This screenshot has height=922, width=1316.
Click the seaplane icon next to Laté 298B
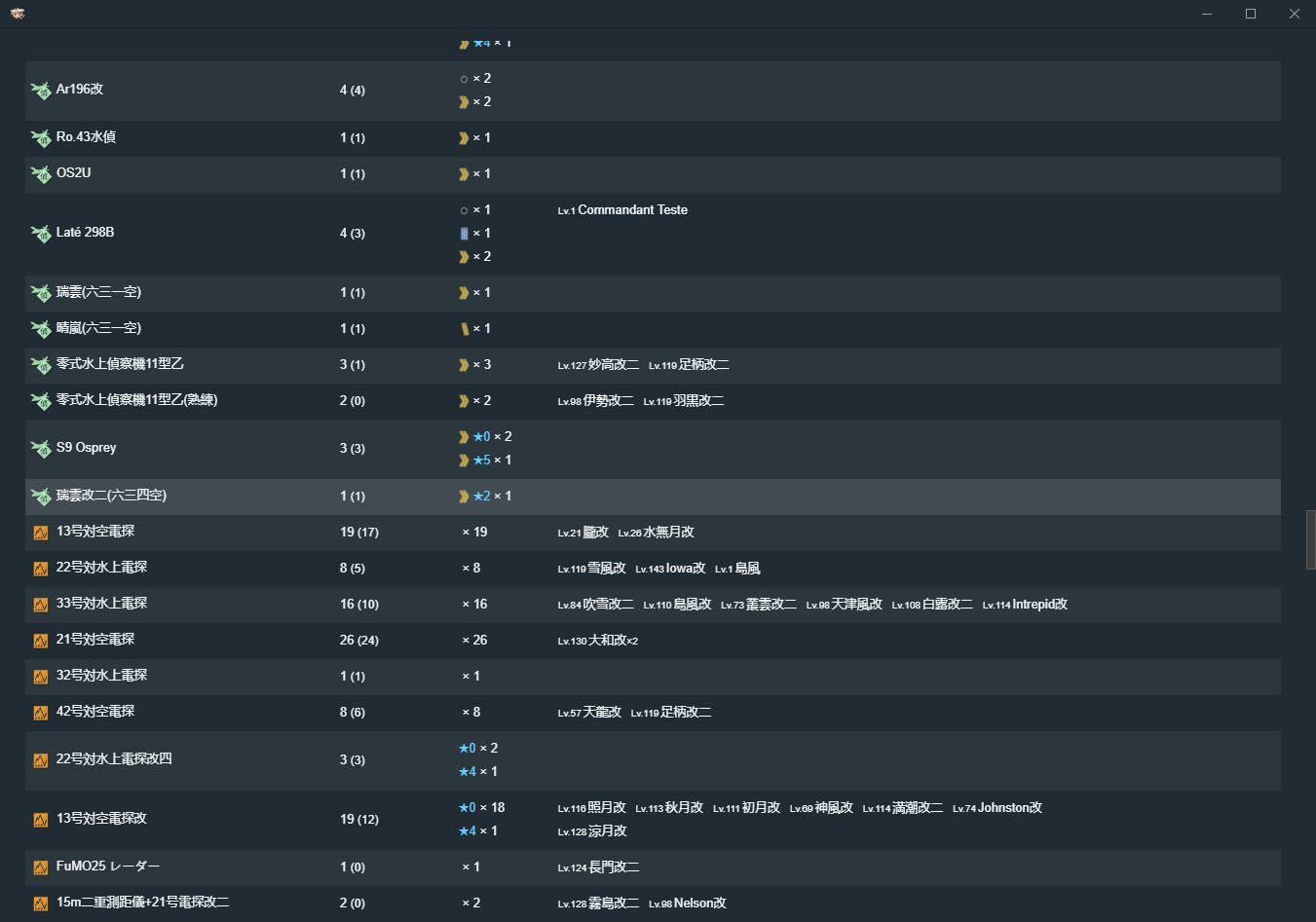tap(41, 234)
